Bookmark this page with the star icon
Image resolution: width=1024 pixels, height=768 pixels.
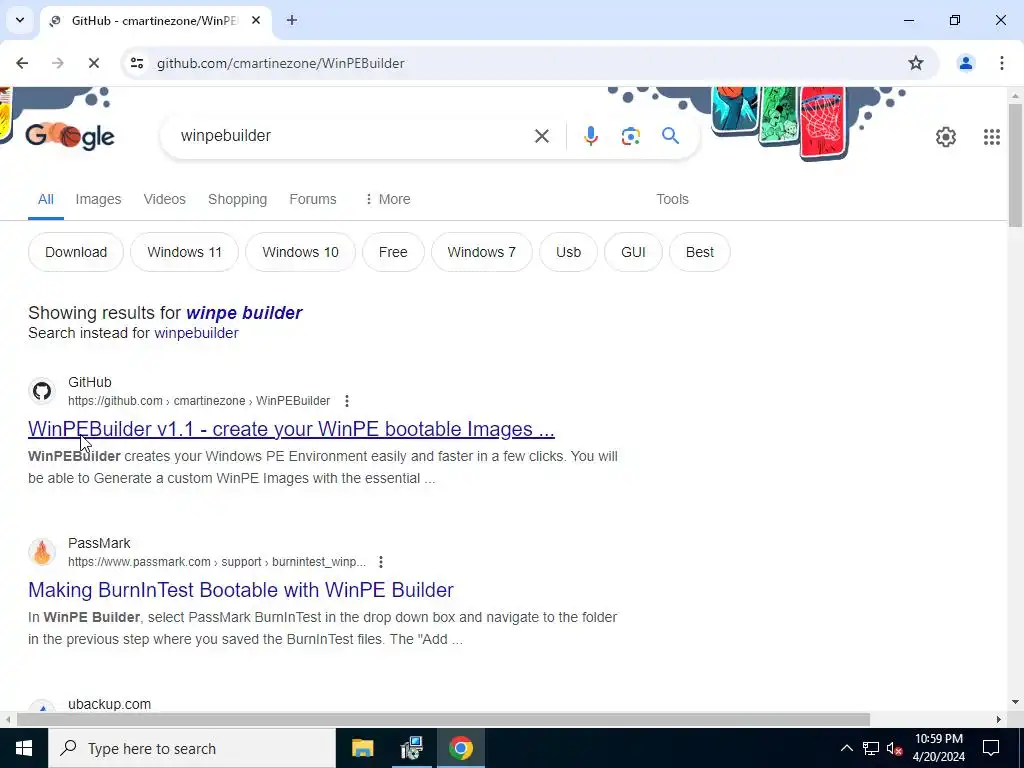(916, 63)
